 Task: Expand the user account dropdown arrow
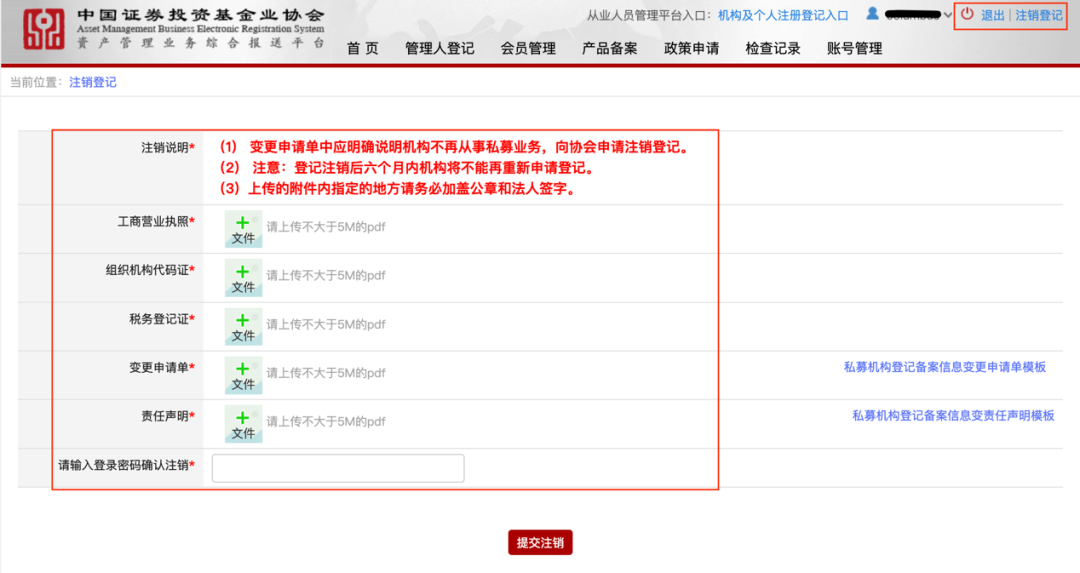(x=948, y=15)
